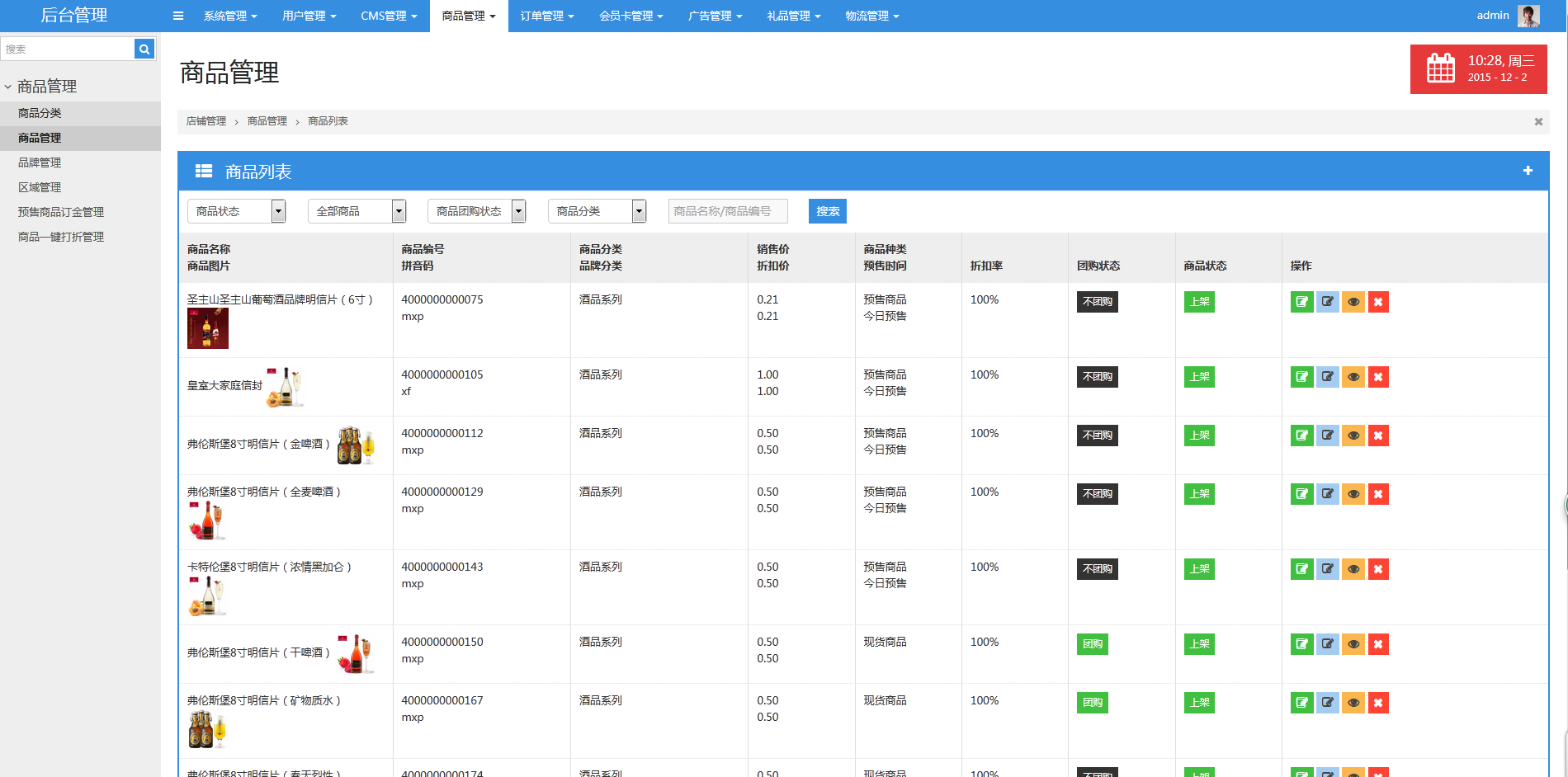
Task: Click the orange preview eye icon for 弗伦斯堡8寸明信片（金啤酒）
Action: point(1353,436)
